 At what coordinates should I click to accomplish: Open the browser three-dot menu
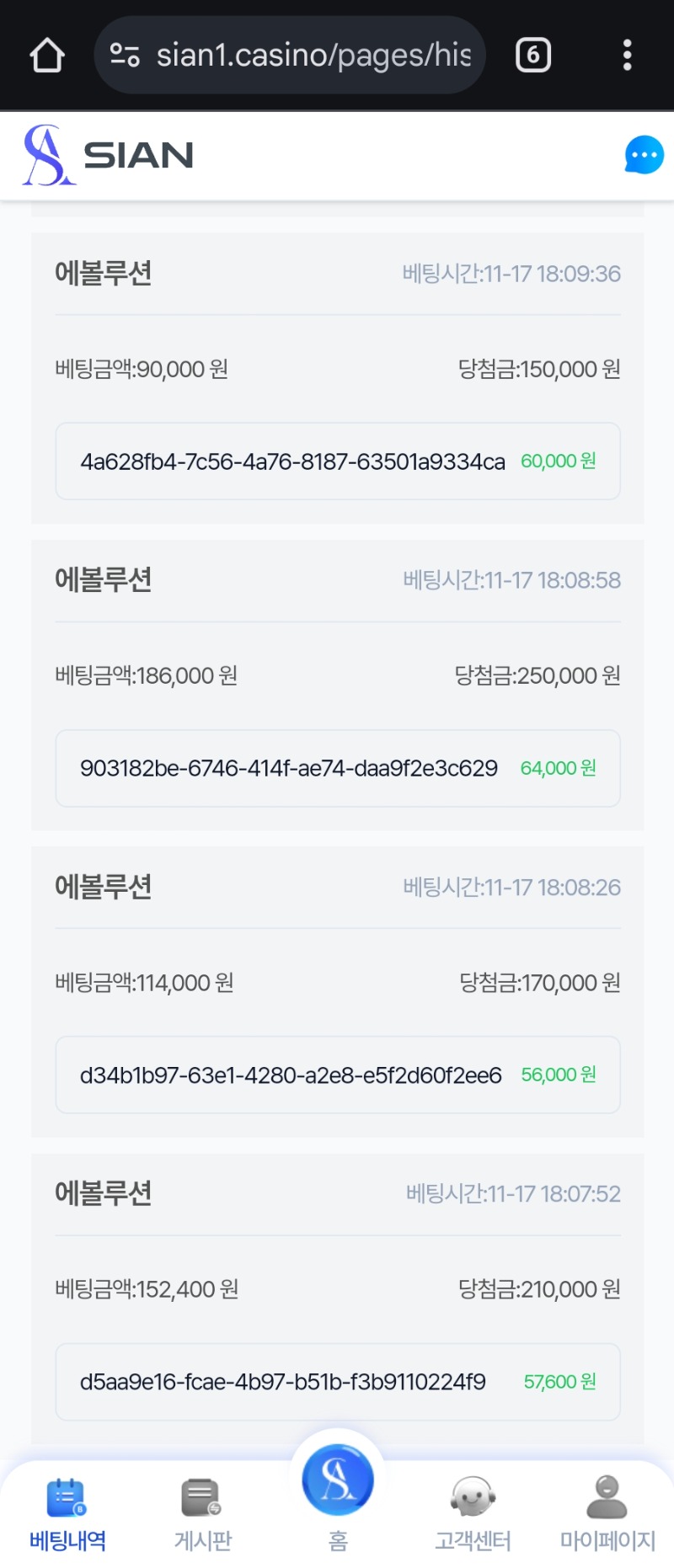pos(627,56)
